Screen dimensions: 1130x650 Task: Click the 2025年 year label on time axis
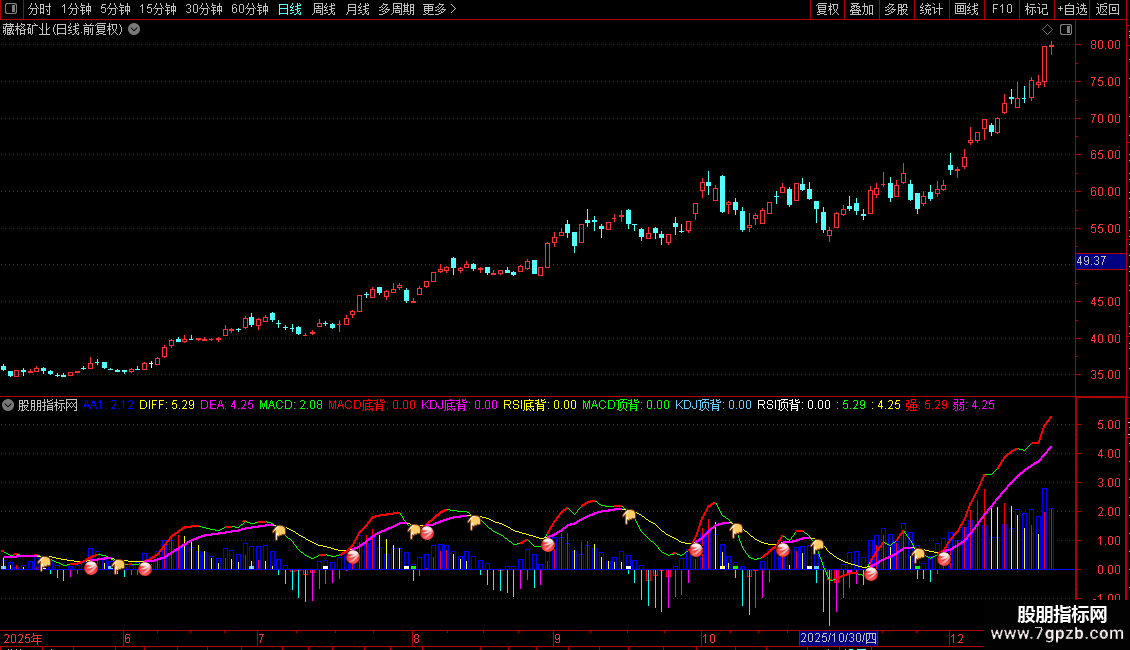pyautogui.click(x=22, y=638)
